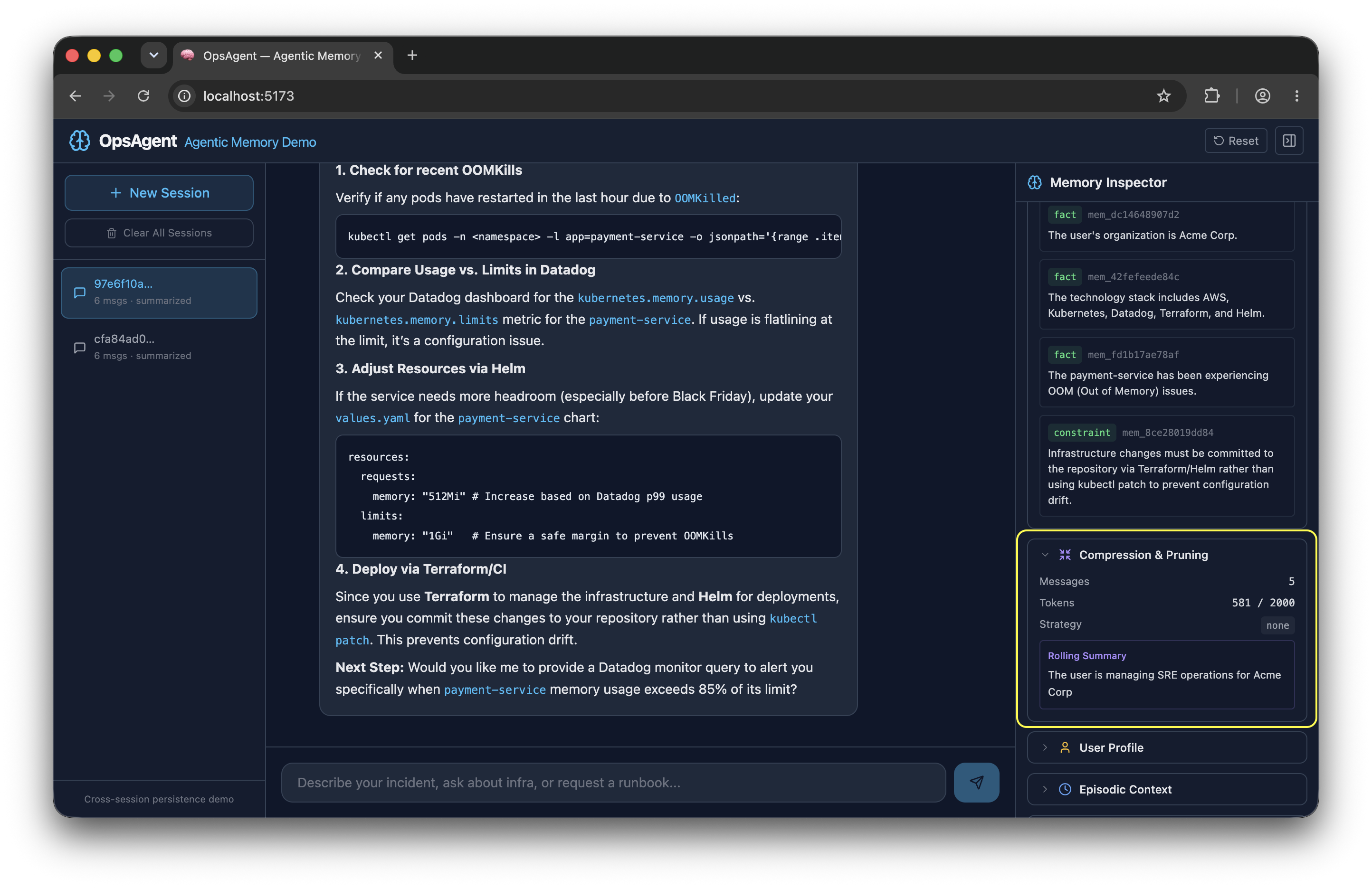Click the plus icon in New Session
The image size is (1372, 888).
(x=116, y=193)
